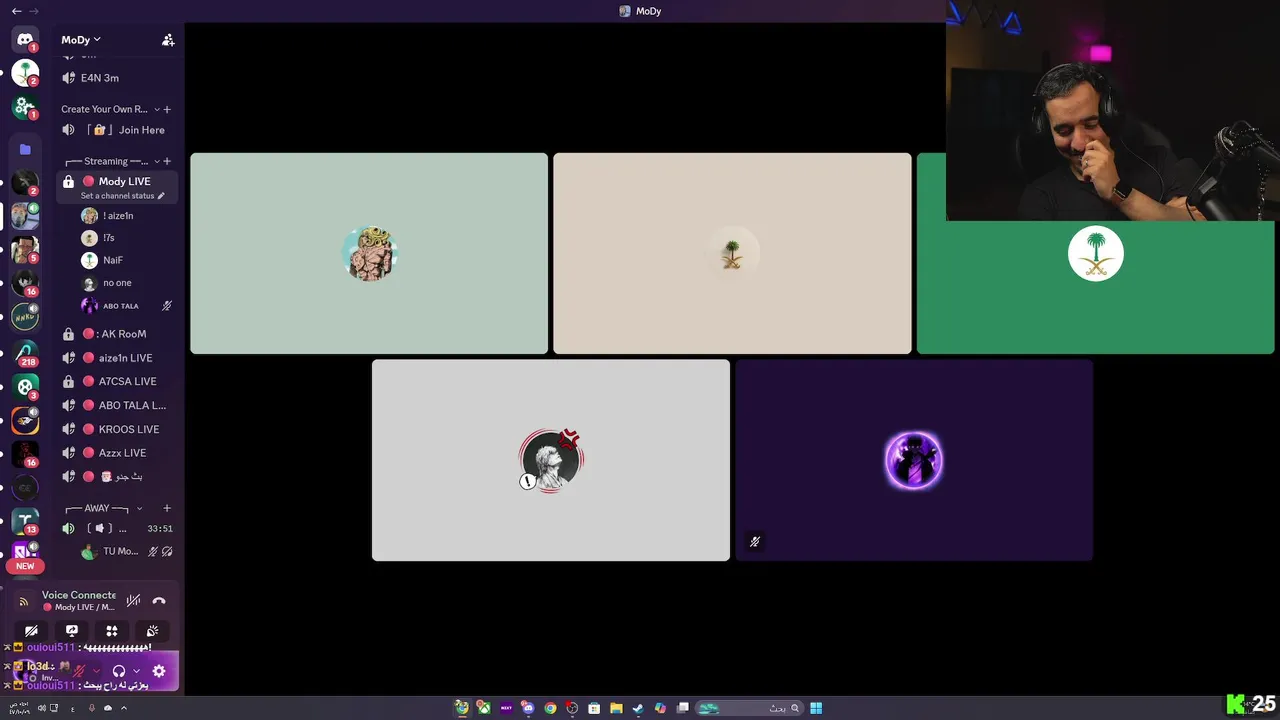Image resolution: width=1280 pixels, height=720 pixels.
Task: Open File Explorer from the taskbar
Action: pyautogui.click(x=616, y=708)
